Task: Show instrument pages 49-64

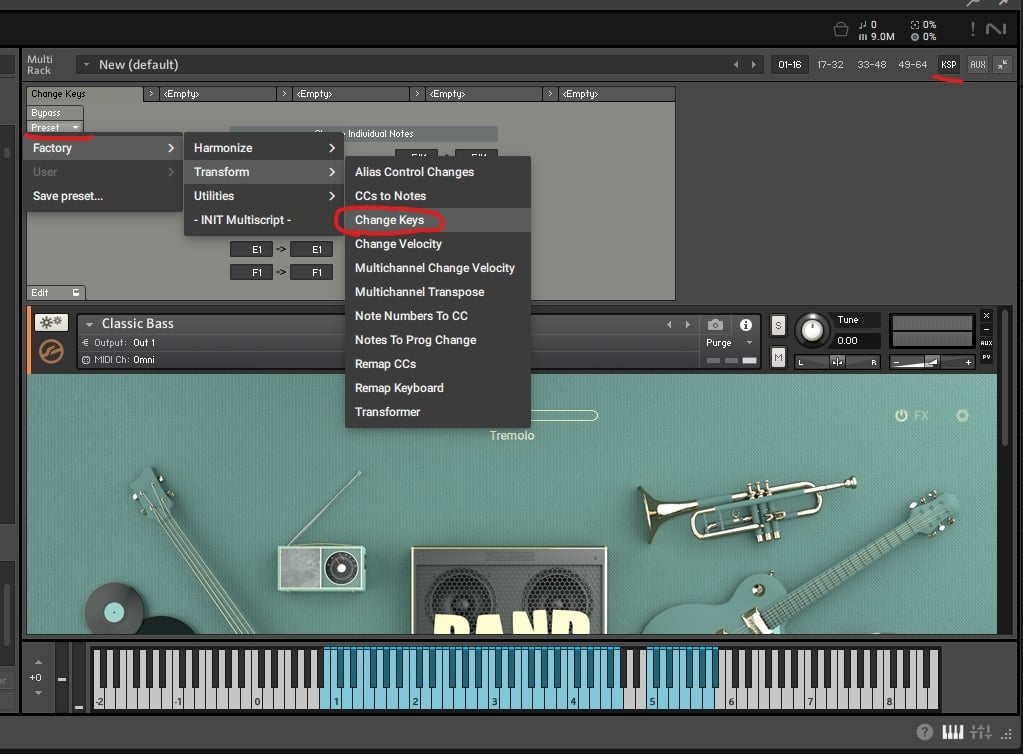Action: [912, 65]
